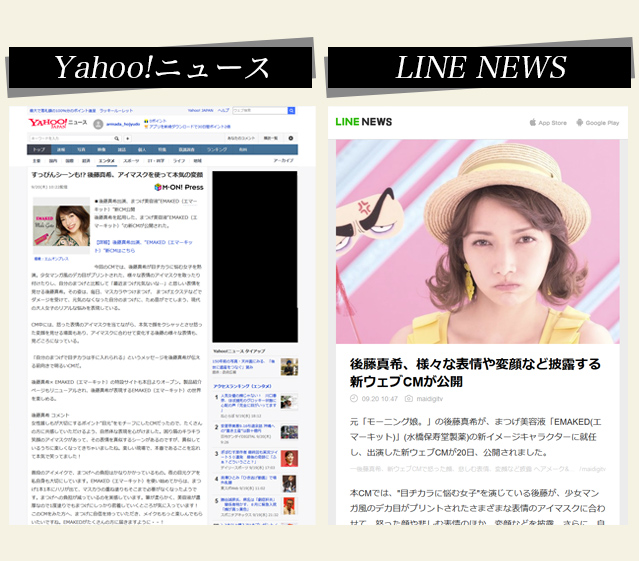Click the maidigitv source label under headline
Image resolution: width=639 pixels, height=561 pixels.
coord(429,399)
